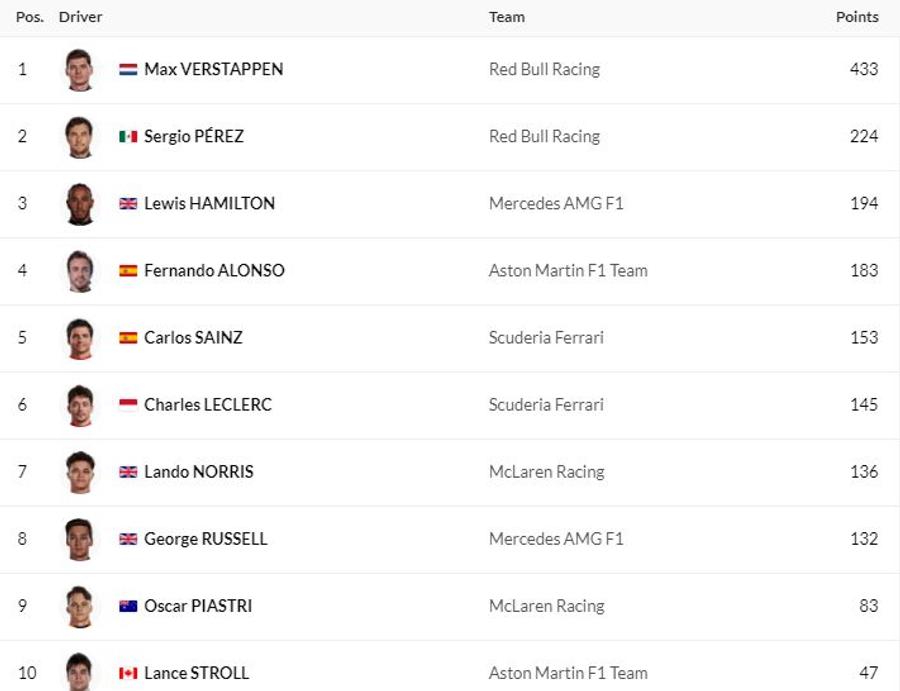The height and width of the screenshot is (691, 900).
Task: Click Oscar Piastri's portrait thumbnail
Action: point(79,607)
